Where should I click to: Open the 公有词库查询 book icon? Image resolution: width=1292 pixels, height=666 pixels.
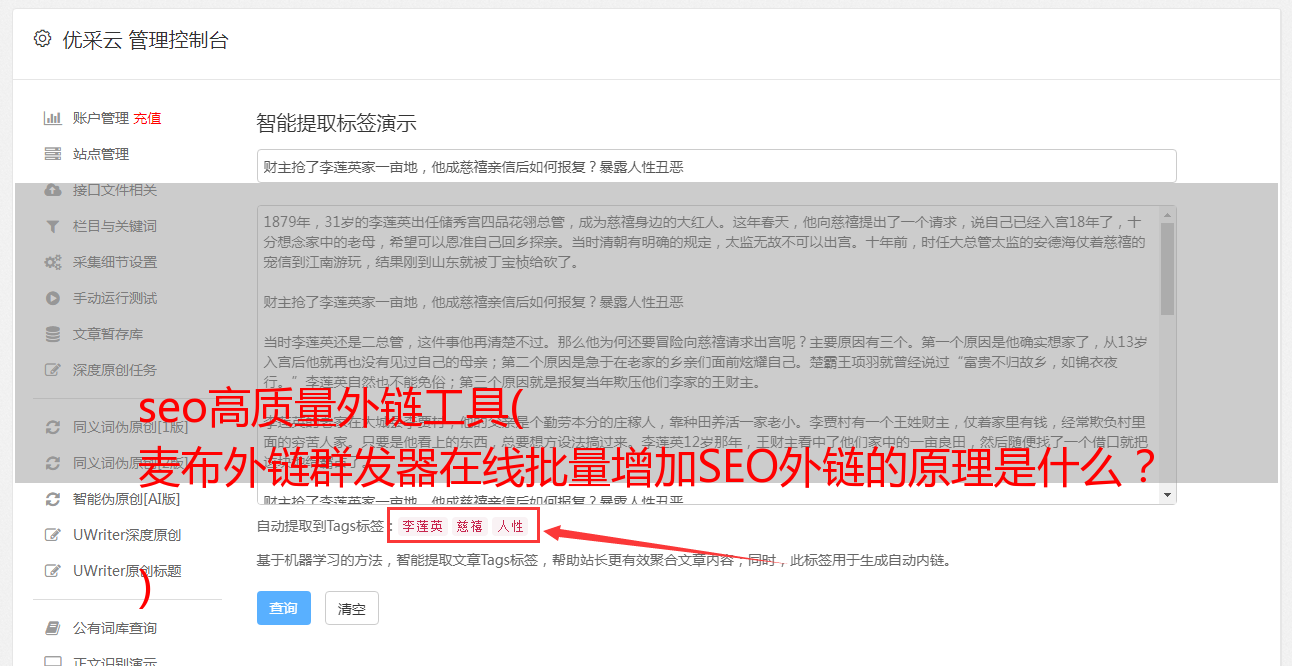[53, 628]
